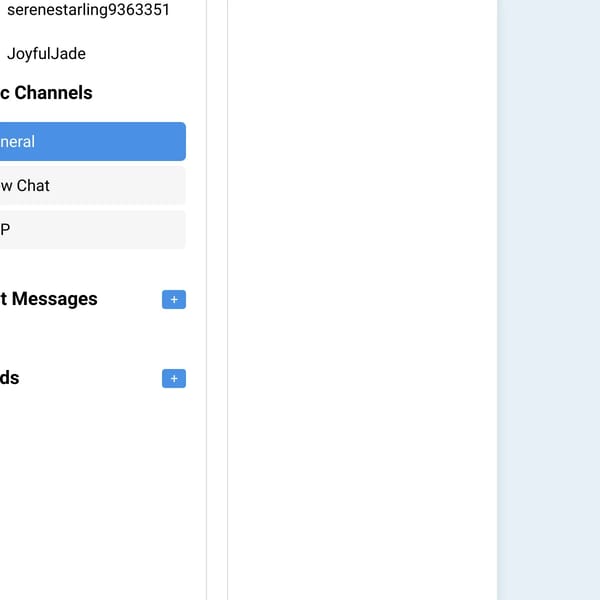The width and height of the screenshot is (600, 600).
Task: Click the plus button beside 'ds' heading
Action: (x=174, y=378)
